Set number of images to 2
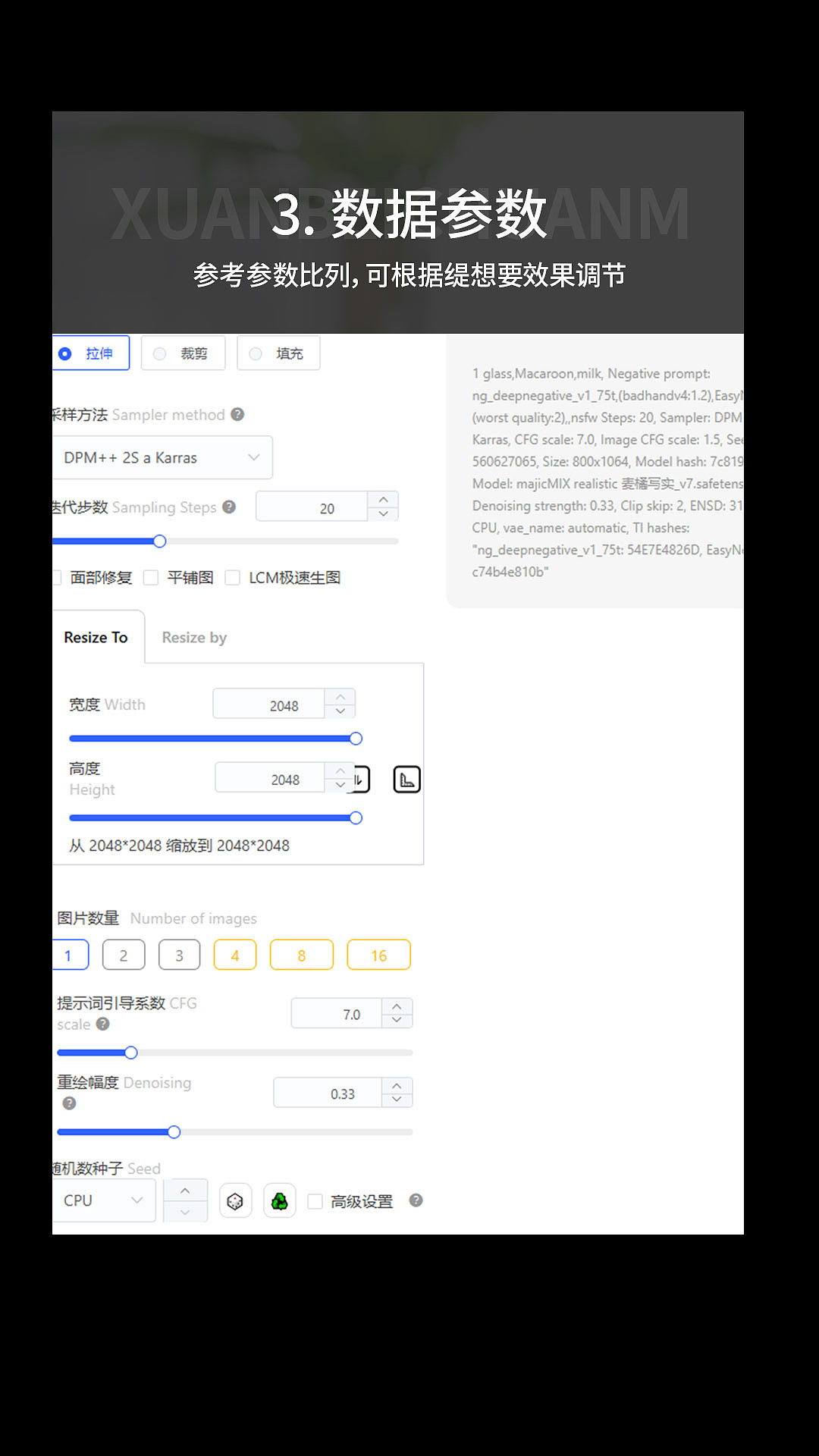The width and height of the screenshot is (819, 1456). tap(124, 955)
